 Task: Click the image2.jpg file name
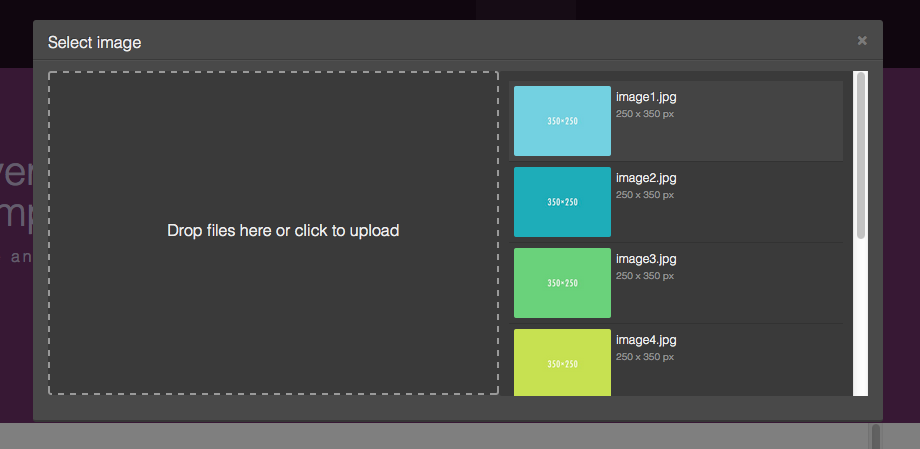pyautogui.click(x=646, y=178)
